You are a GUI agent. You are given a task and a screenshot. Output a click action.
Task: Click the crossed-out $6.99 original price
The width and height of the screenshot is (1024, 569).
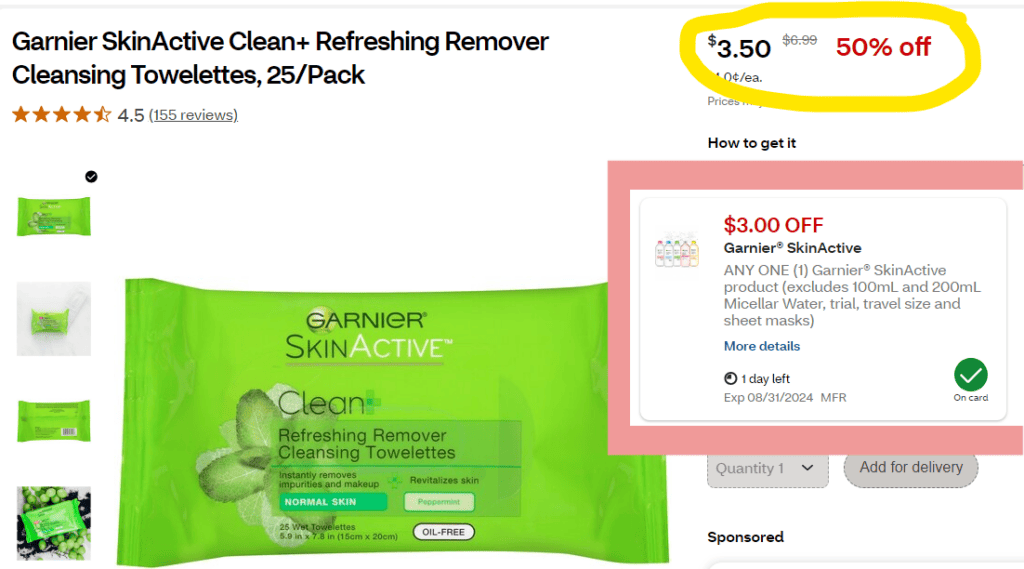[x=800, y=41]
